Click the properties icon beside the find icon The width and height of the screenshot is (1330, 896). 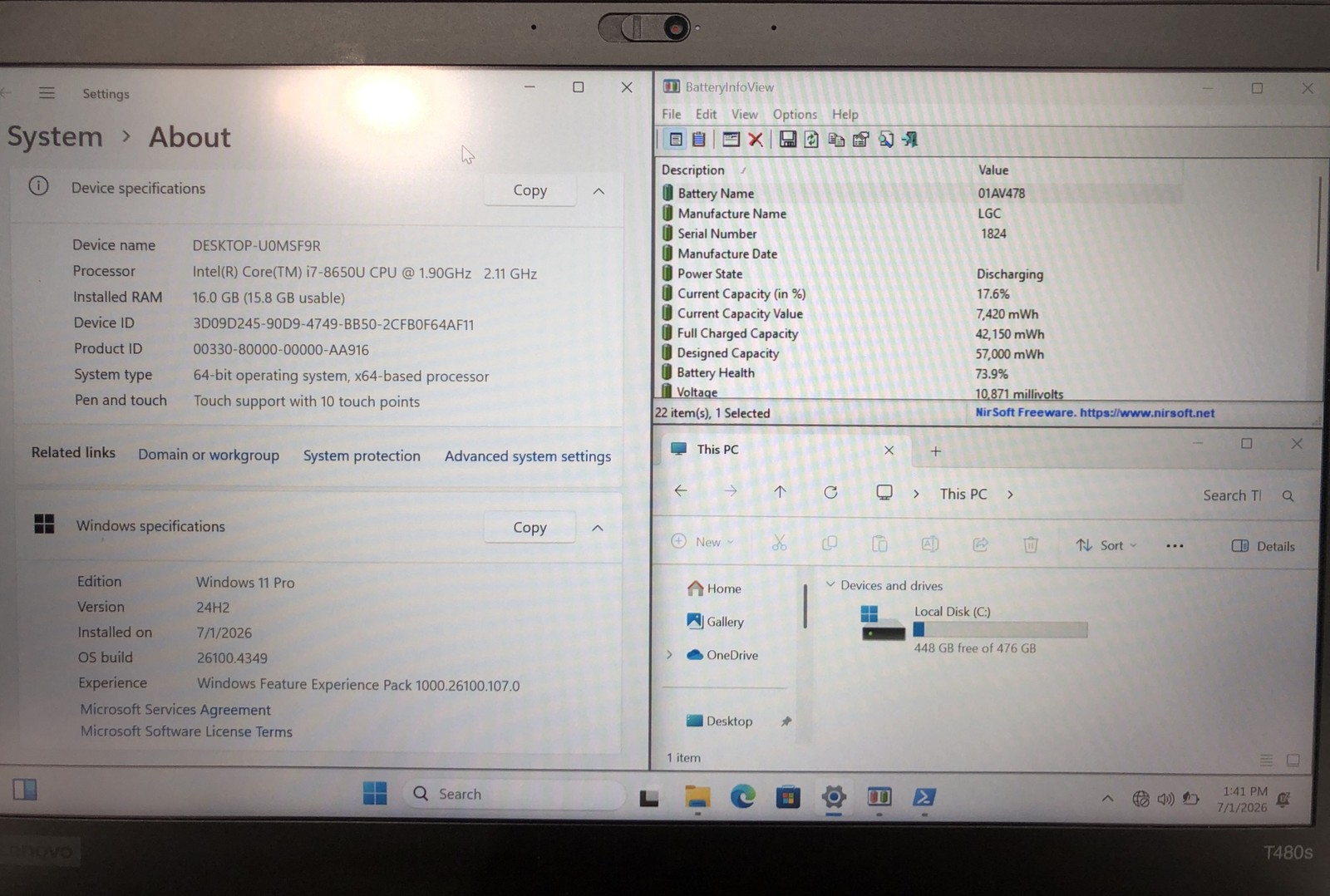pyautogui.click(x=861, y=140)
